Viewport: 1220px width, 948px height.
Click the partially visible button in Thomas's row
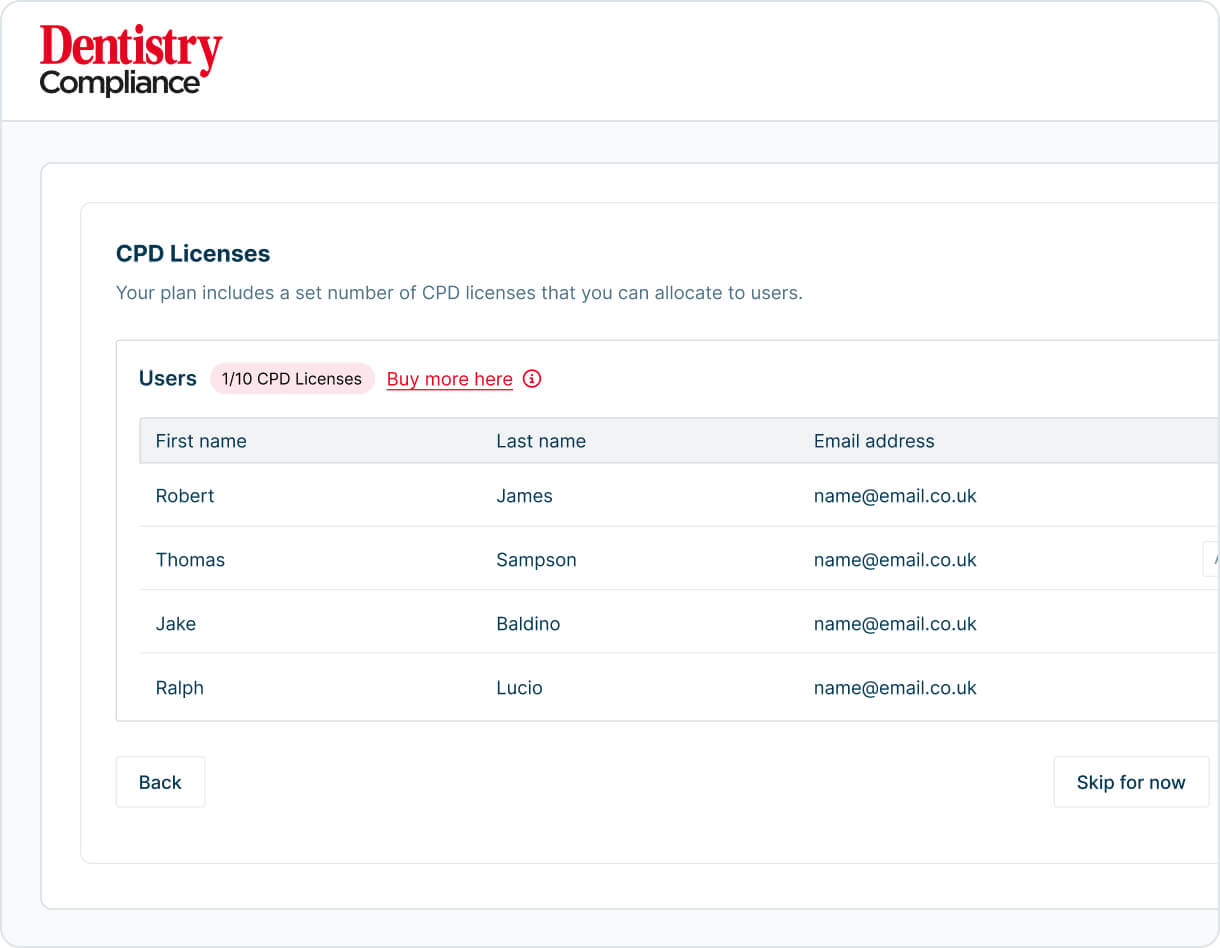pos(1211,559)
